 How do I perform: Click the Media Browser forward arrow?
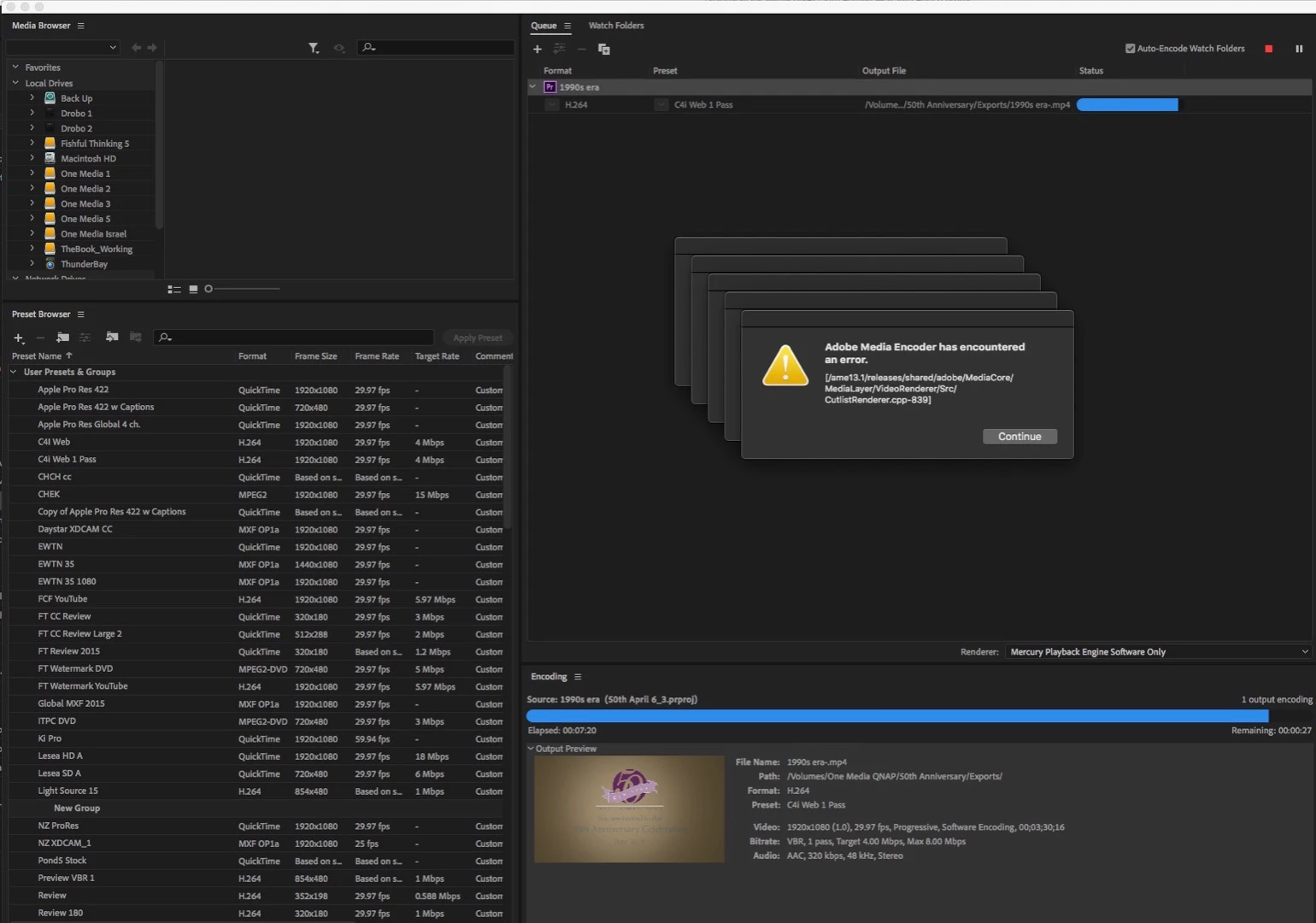(x=152, y=48)
